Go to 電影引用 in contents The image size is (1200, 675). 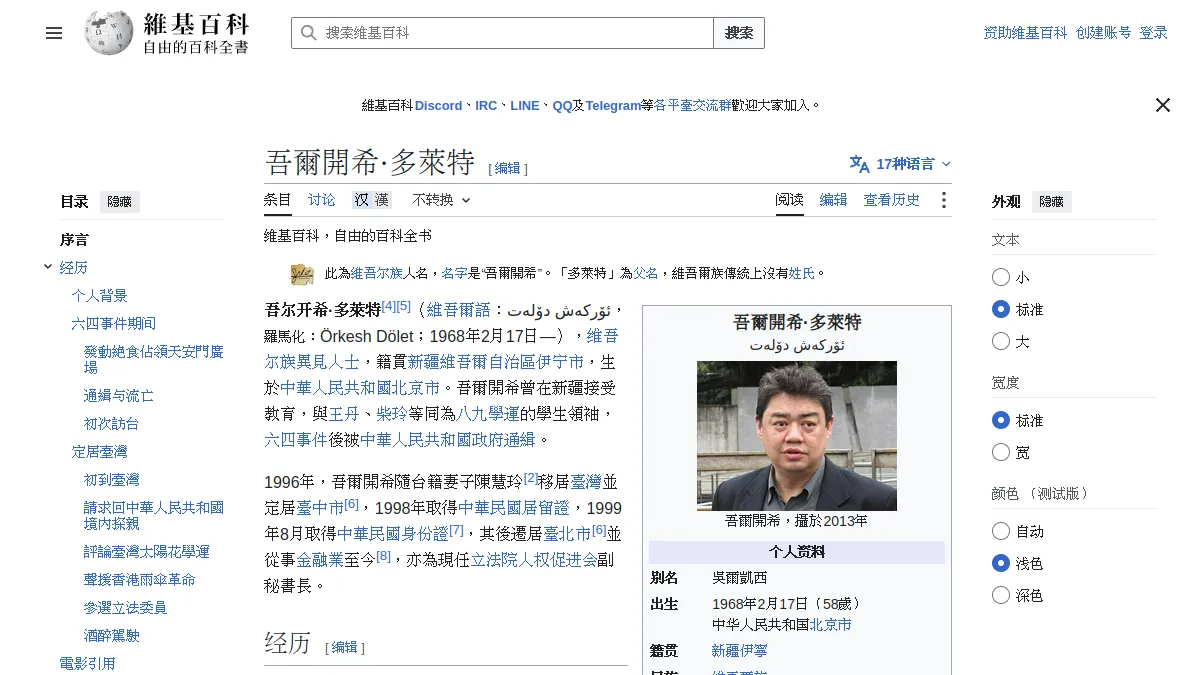click(x=88, y=664)
